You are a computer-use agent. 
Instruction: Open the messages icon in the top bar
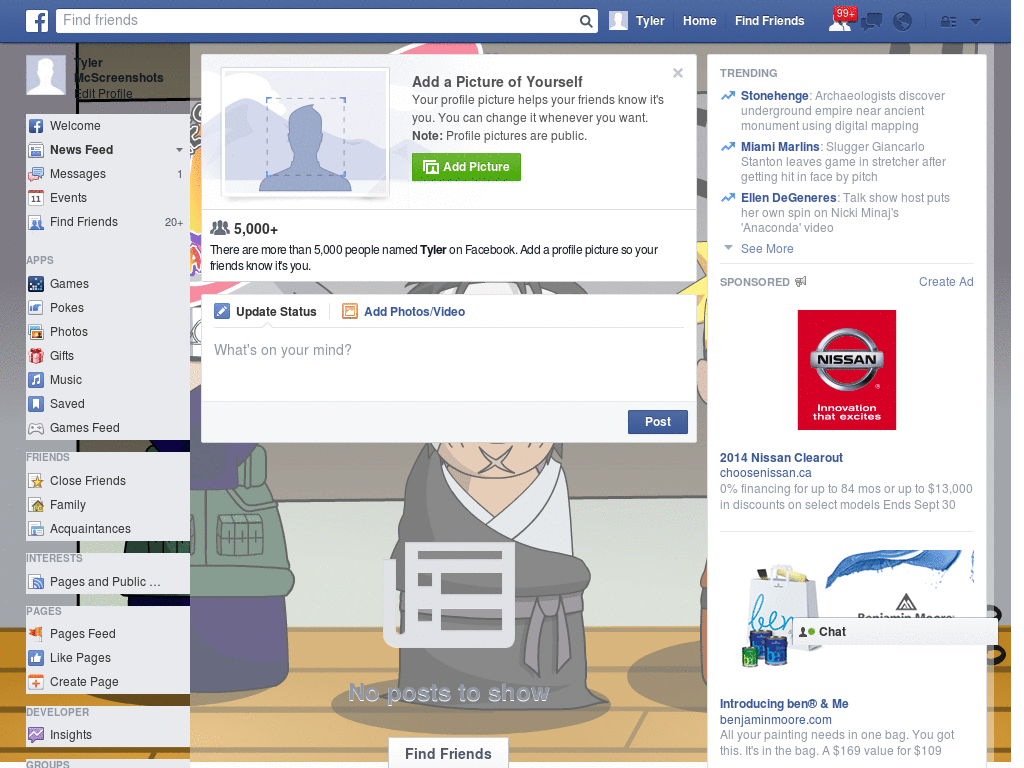(x=871, y=22)
